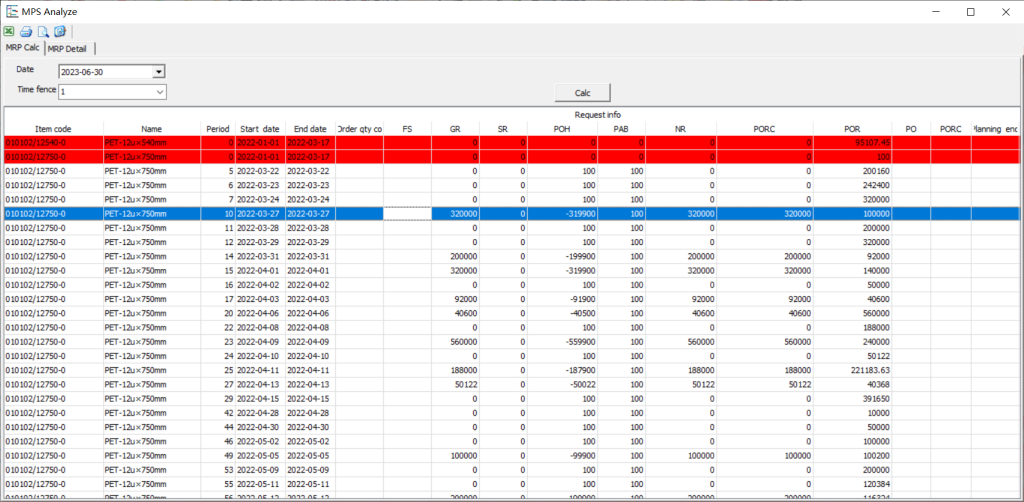
Task: Click the refresh icon in toolbar
Action: click(60, 32)
